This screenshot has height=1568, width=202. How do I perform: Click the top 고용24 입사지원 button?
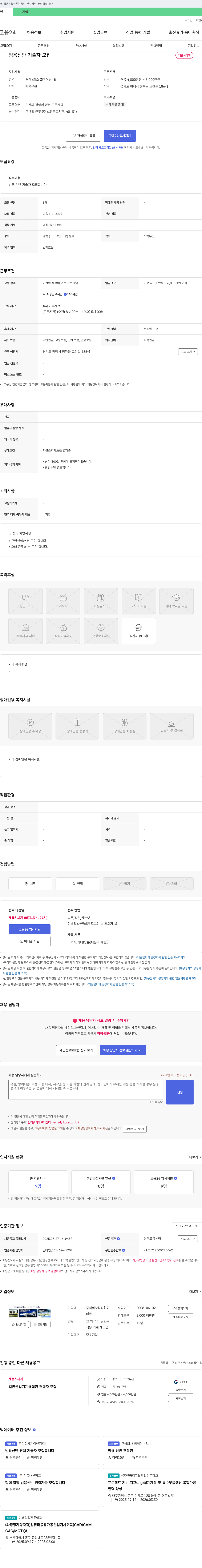(x=120, y=136)
